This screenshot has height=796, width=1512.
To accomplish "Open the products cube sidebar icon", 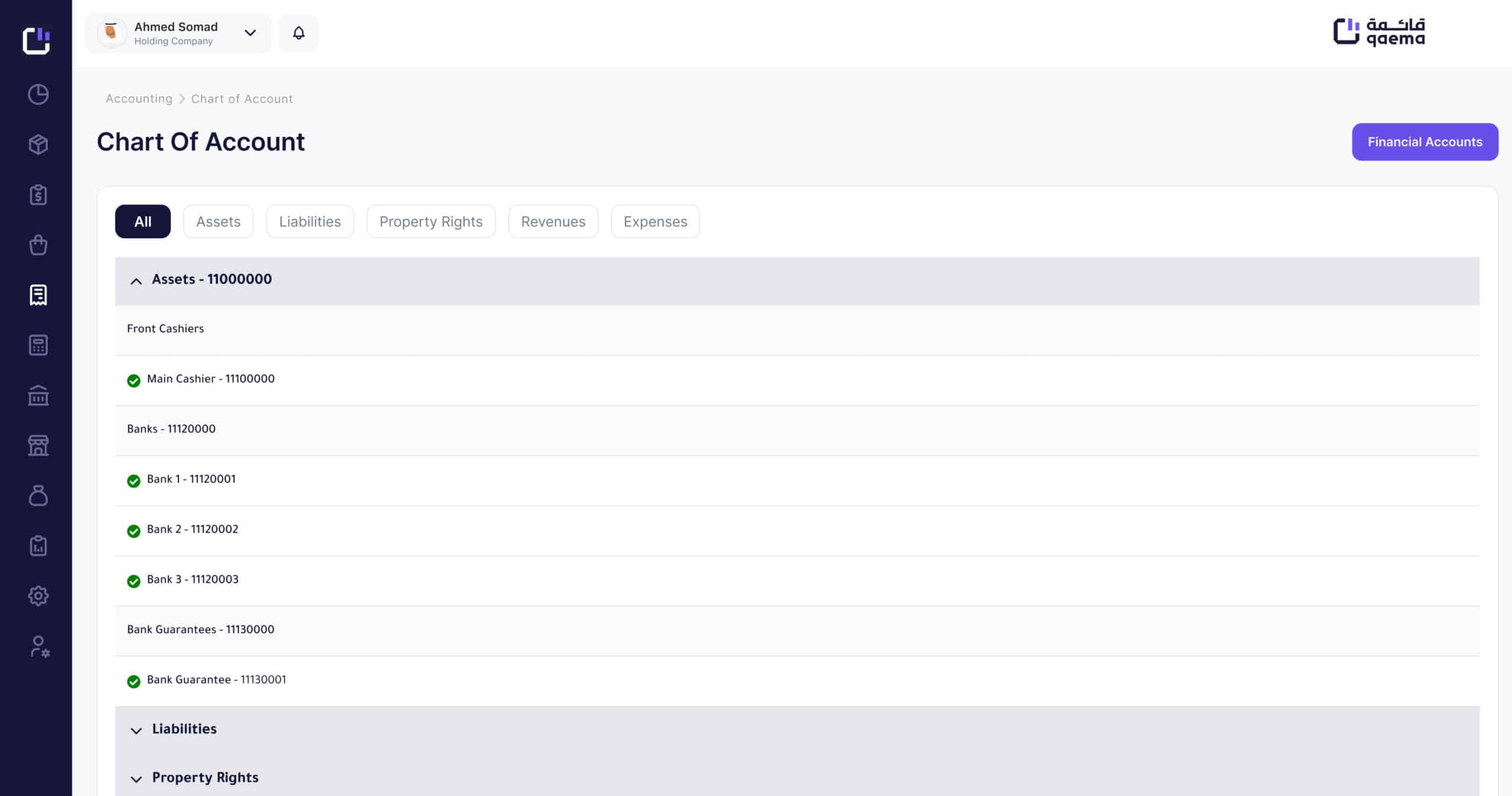I will click(38, 145).
